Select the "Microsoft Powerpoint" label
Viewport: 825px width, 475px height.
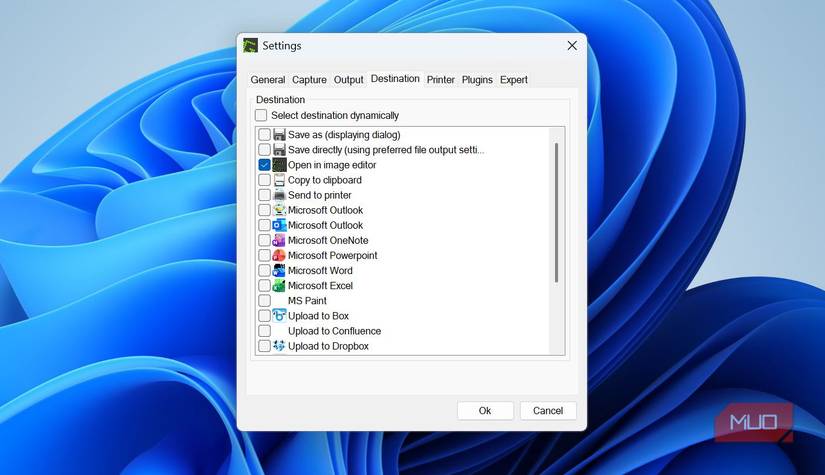pos(333,256)
